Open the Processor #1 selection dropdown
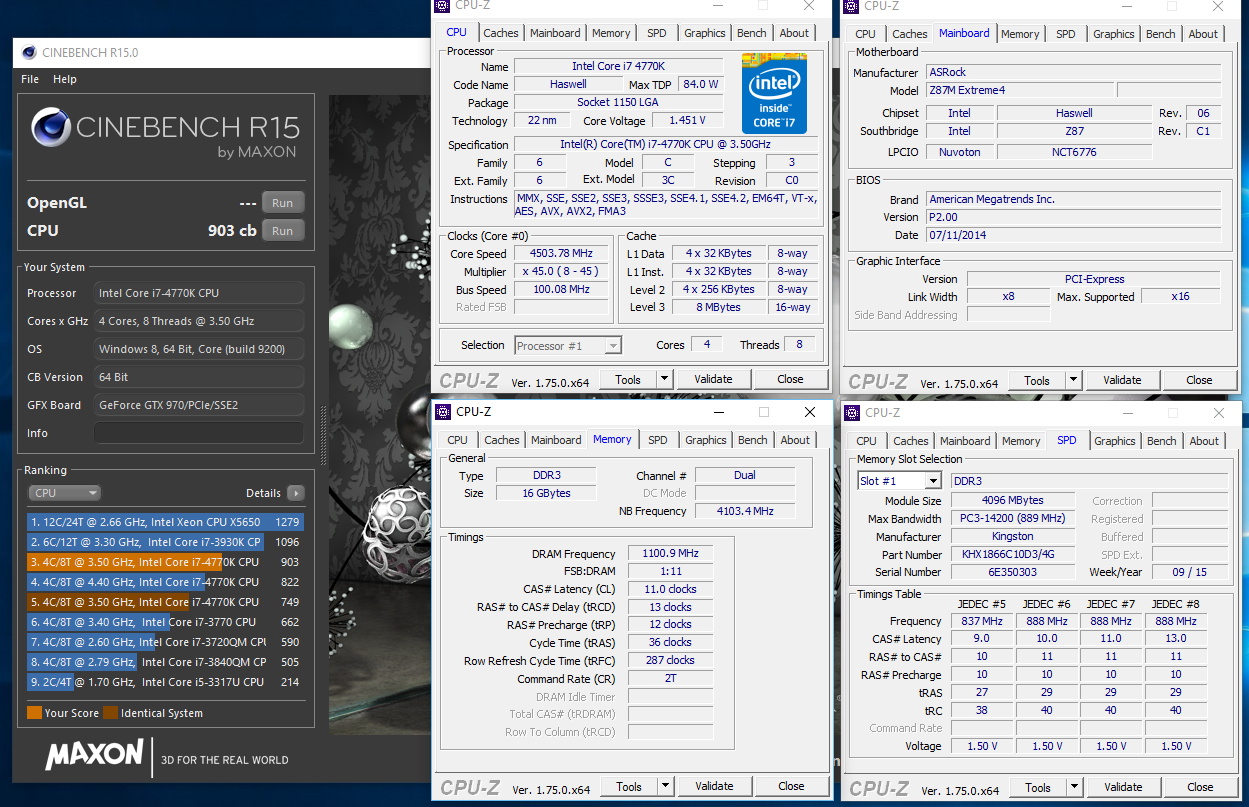The width and height of the screenshot is (1249, 807). pos(568,346)
